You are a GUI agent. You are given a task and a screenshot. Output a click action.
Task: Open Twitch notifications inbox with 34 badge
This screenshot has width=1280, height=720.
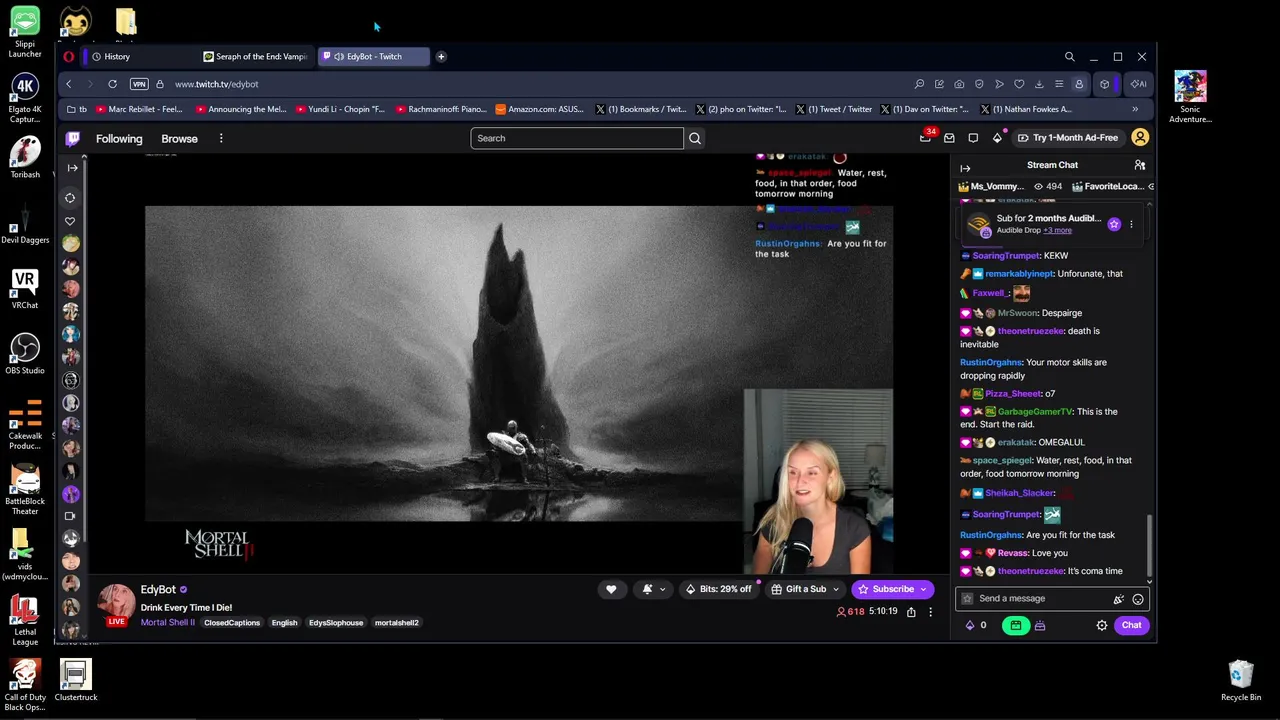pyautogui.click(x=926, y=137)
